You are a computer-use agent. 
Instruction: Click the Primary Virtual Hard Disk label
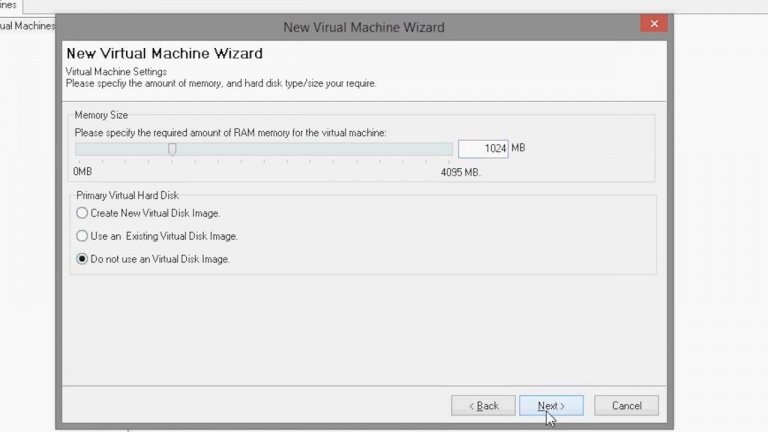point(127,195)
